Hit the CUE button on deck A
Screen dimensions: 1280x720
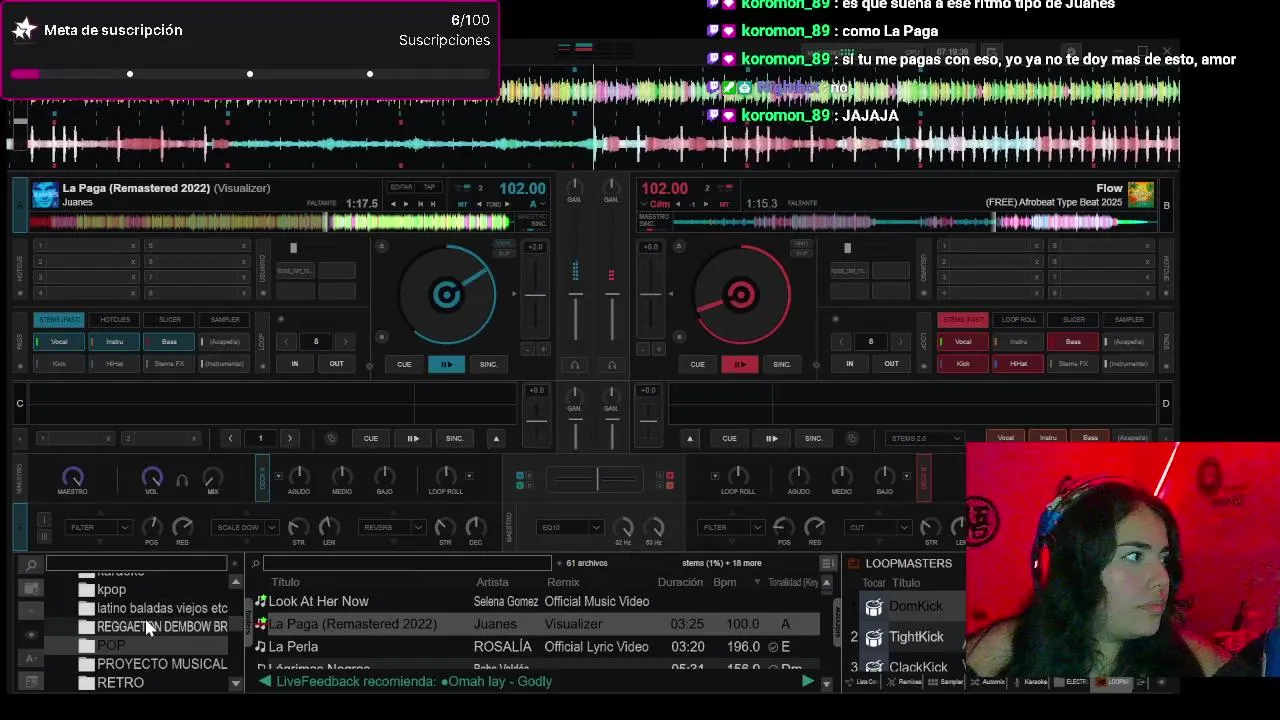(x=404, y=364)
